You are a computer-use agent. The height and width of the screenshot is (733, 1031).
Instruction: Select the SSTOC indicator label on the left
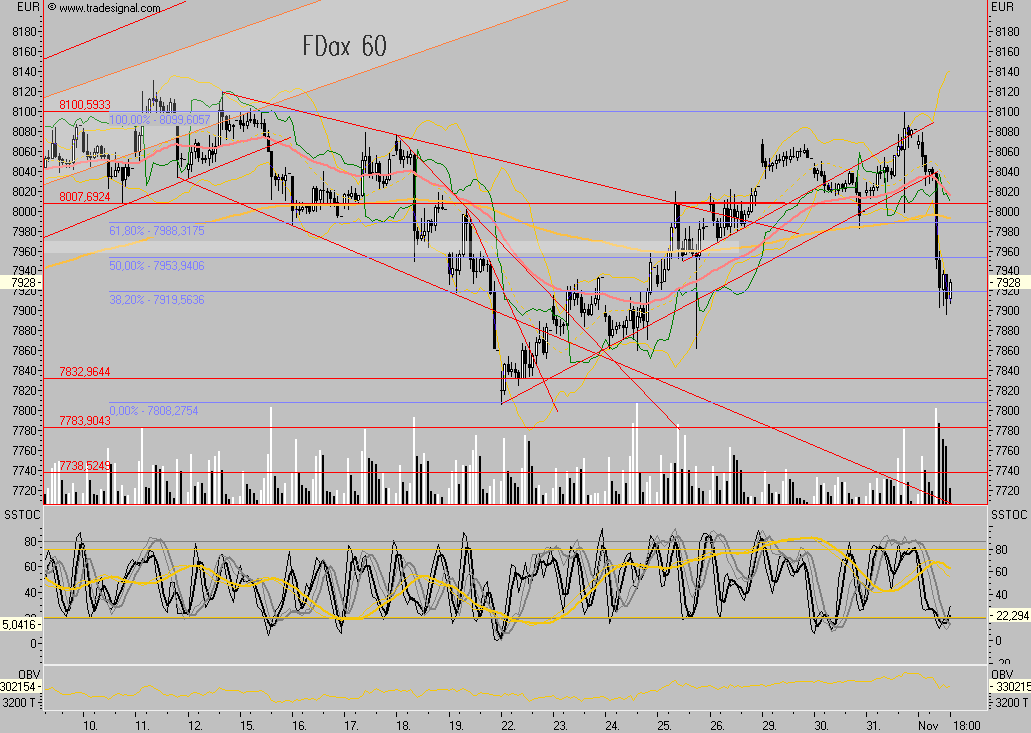point(22,513)
